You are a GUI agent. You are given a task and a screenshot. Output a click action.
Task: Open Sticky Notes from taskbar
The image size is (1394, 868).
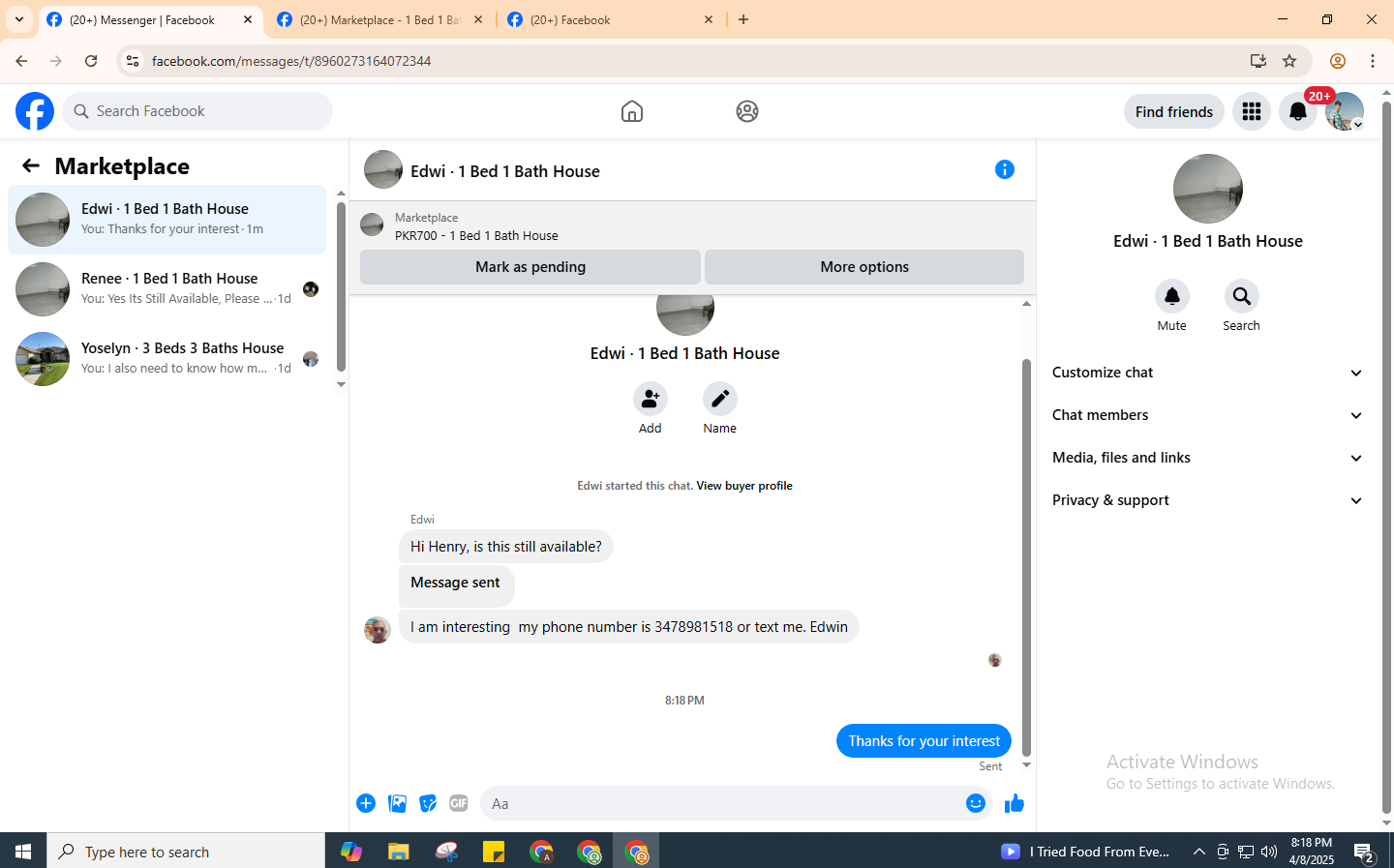click(x=494, y=852)
